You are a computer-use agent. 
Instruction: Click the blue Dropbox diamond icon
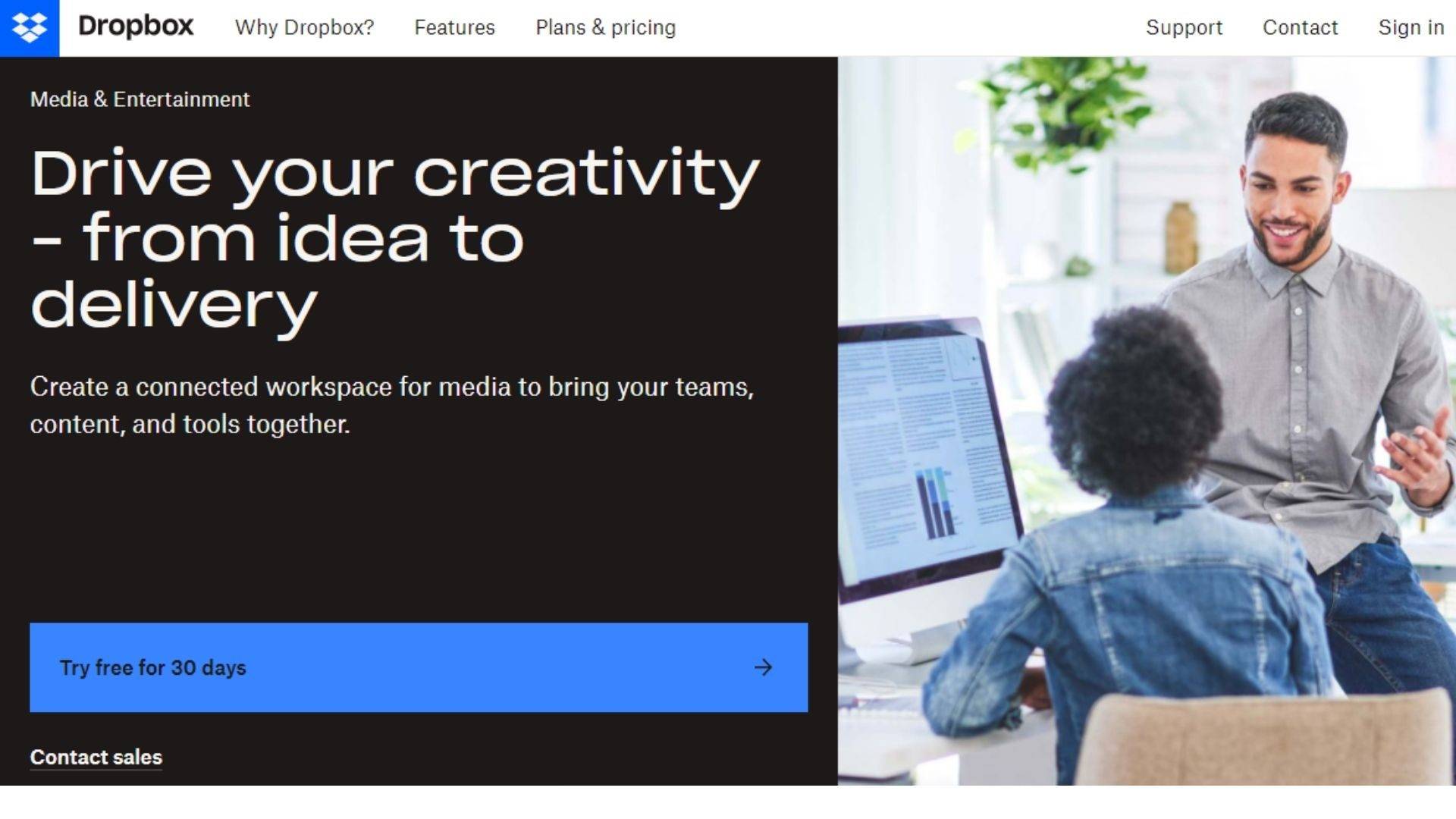pyautogui.click(x=30, y=27)
